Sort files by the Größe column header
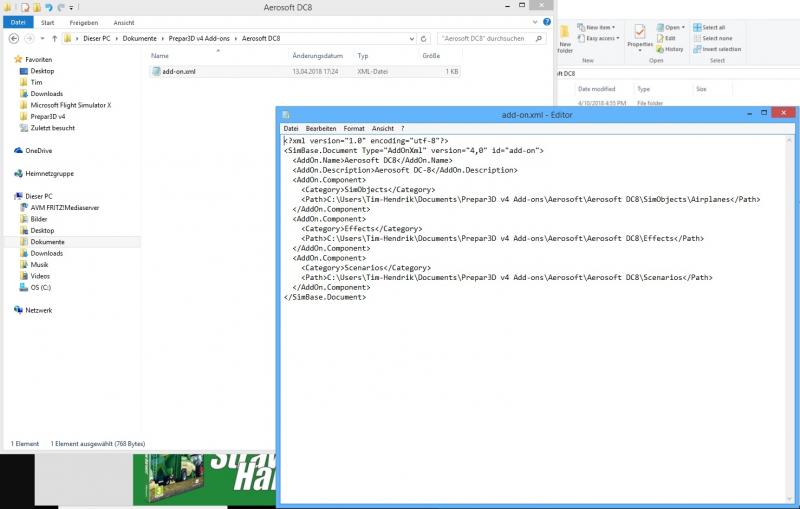The image size is (800, 509). click(431, 56)
